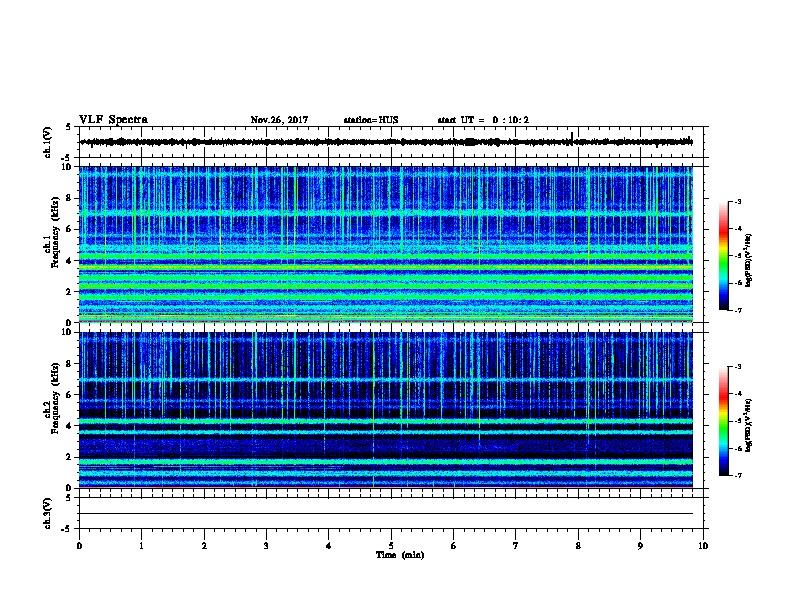This screenshot has width=792, height=612.
Task: Click the time axis tick label "5"
Action: tap(391, 546)
